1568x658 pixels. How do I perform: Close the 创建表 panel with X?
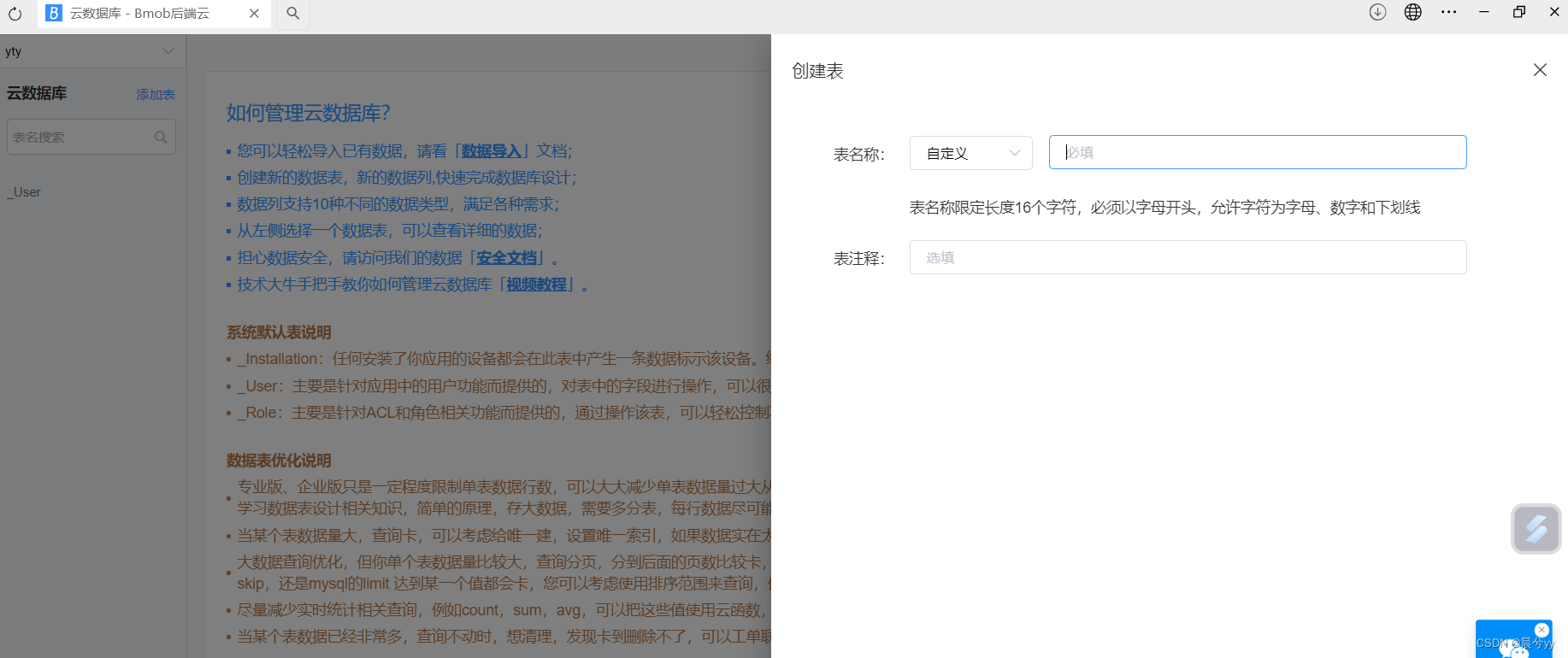click(1540, 70)
